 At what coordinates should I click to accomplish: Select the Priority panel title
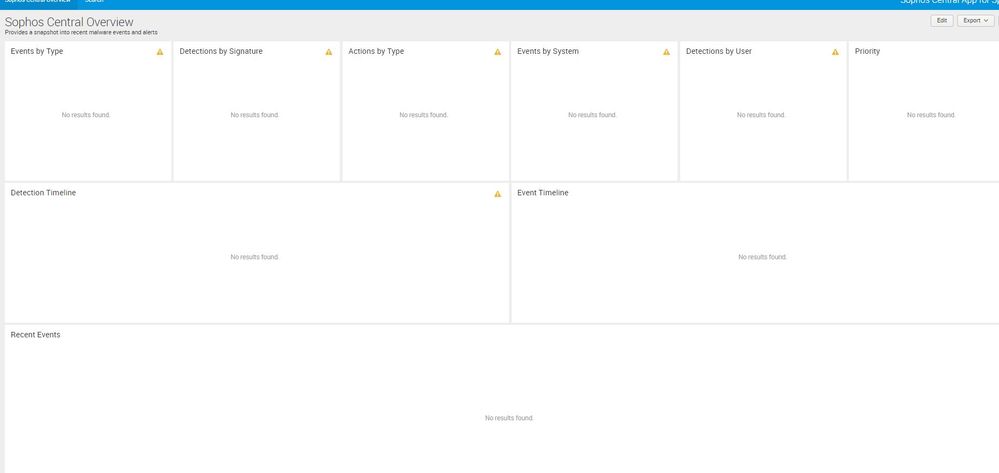click(x=867, y=52)
